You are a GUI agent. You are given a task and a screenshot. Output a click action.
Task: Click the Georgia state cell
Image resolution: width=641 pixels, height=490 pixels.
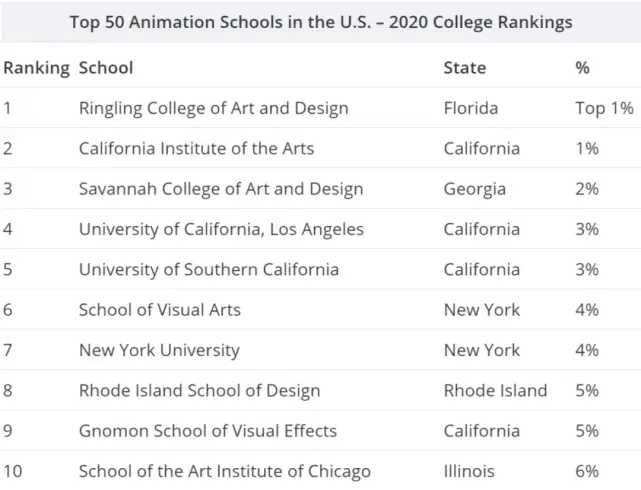475,189
